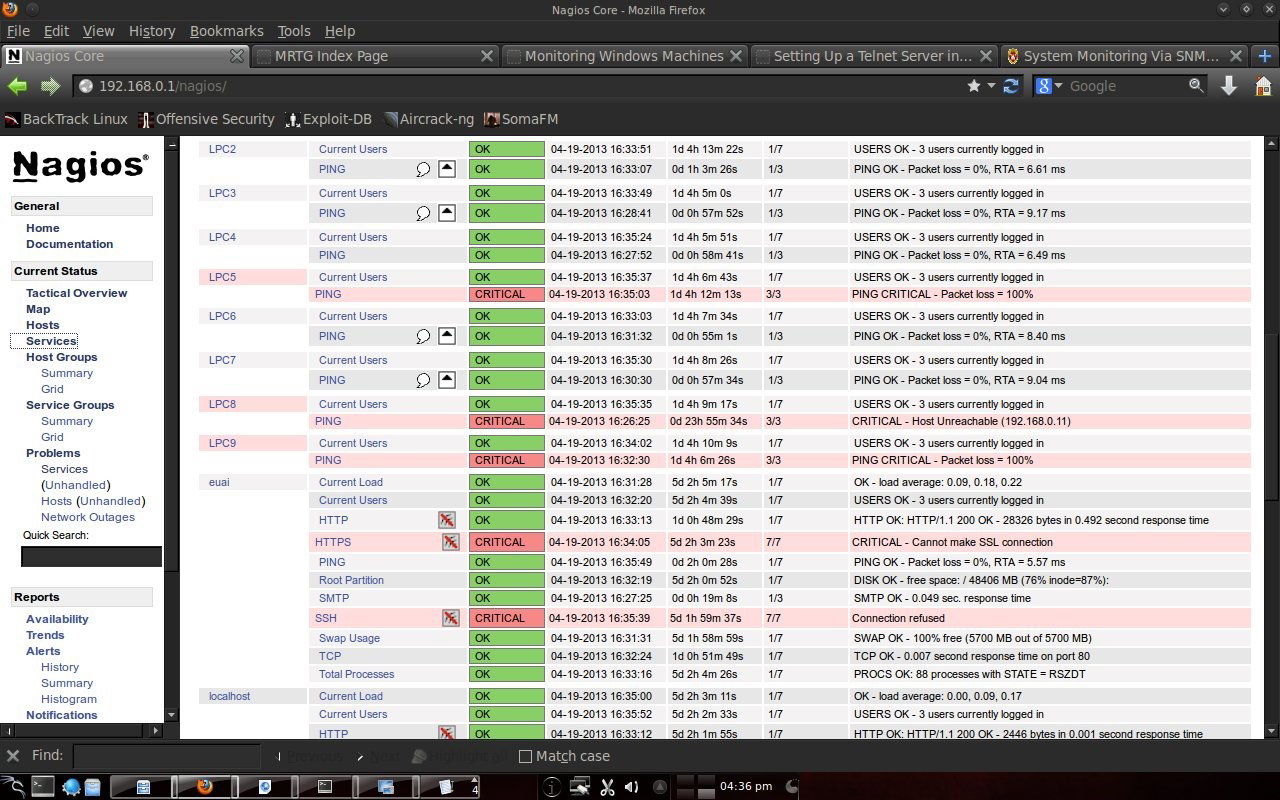
Task: Click the reload page icon in address bar
Action: [1011, 86]
